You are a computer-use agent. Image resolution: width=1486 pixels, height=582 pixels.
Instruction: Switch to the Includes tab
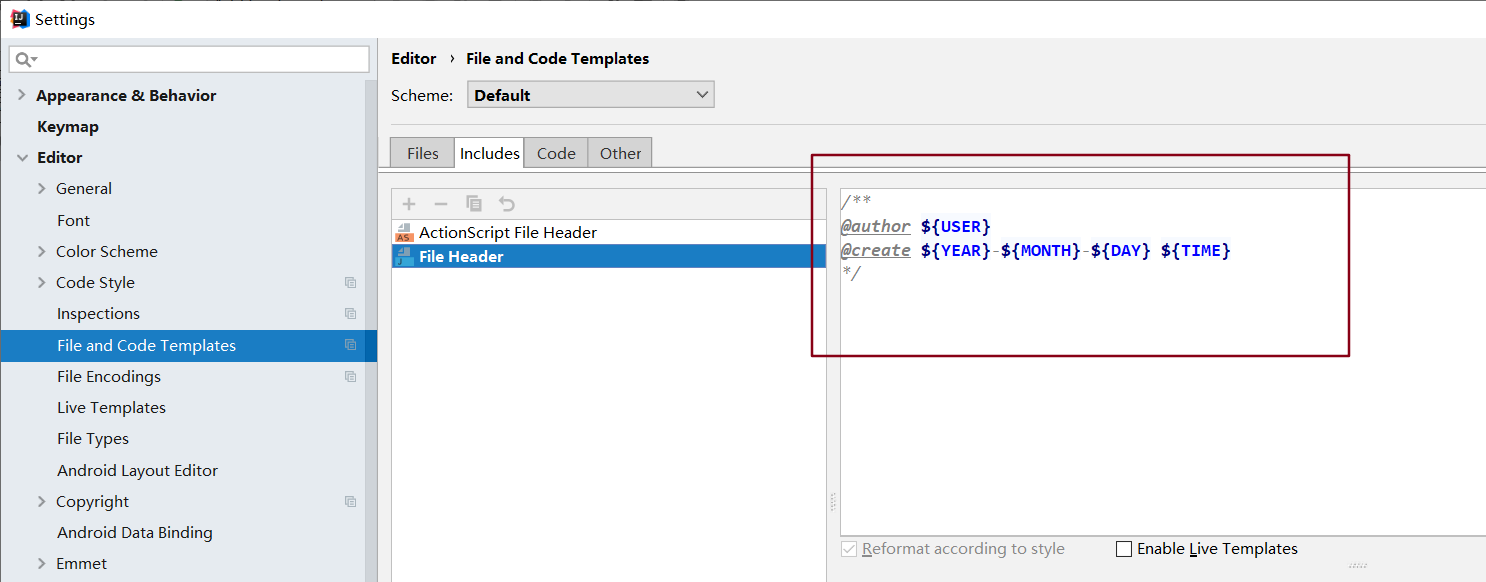pyautogui.click(x=489, y=153)
